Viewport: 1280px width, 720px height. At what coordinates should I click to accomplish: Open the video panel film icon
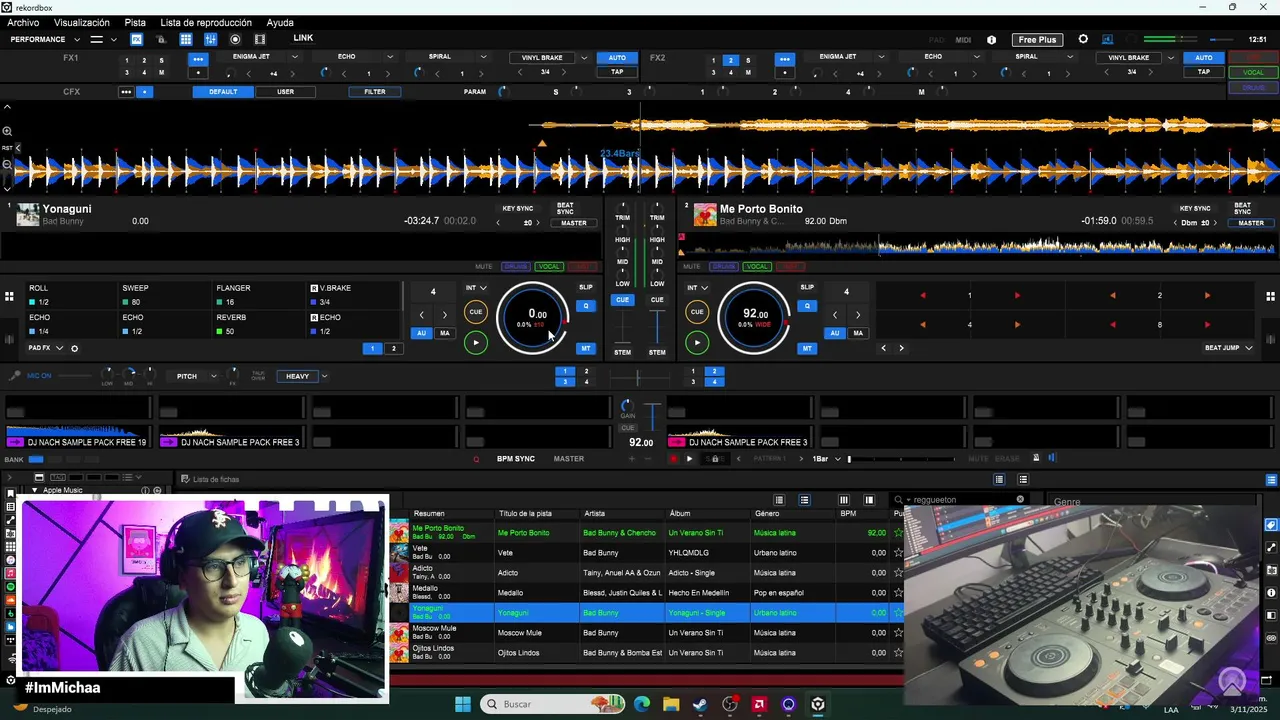coord(260,39)
